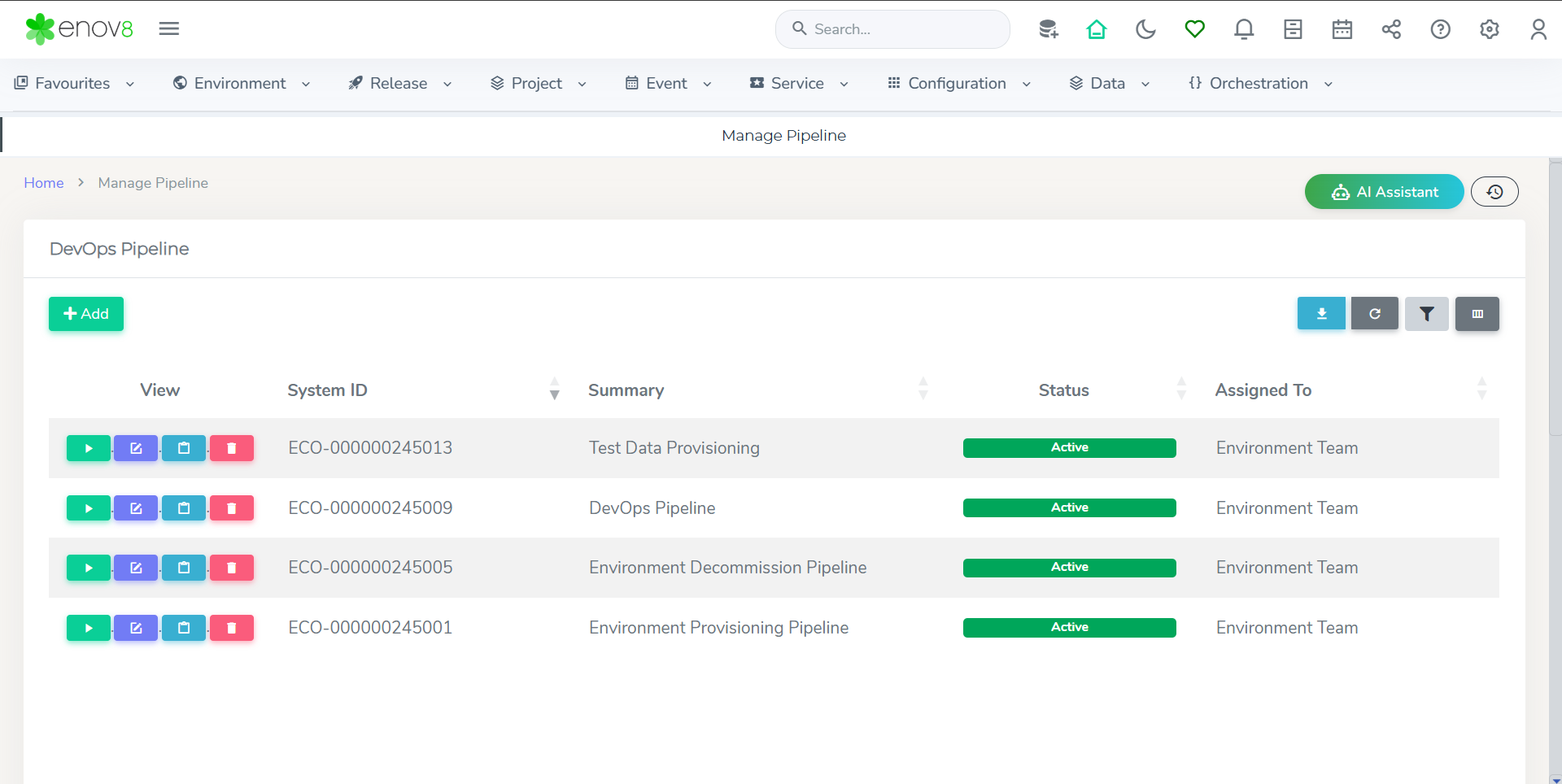Open the Configuration dropdown menu

[958, 84]
